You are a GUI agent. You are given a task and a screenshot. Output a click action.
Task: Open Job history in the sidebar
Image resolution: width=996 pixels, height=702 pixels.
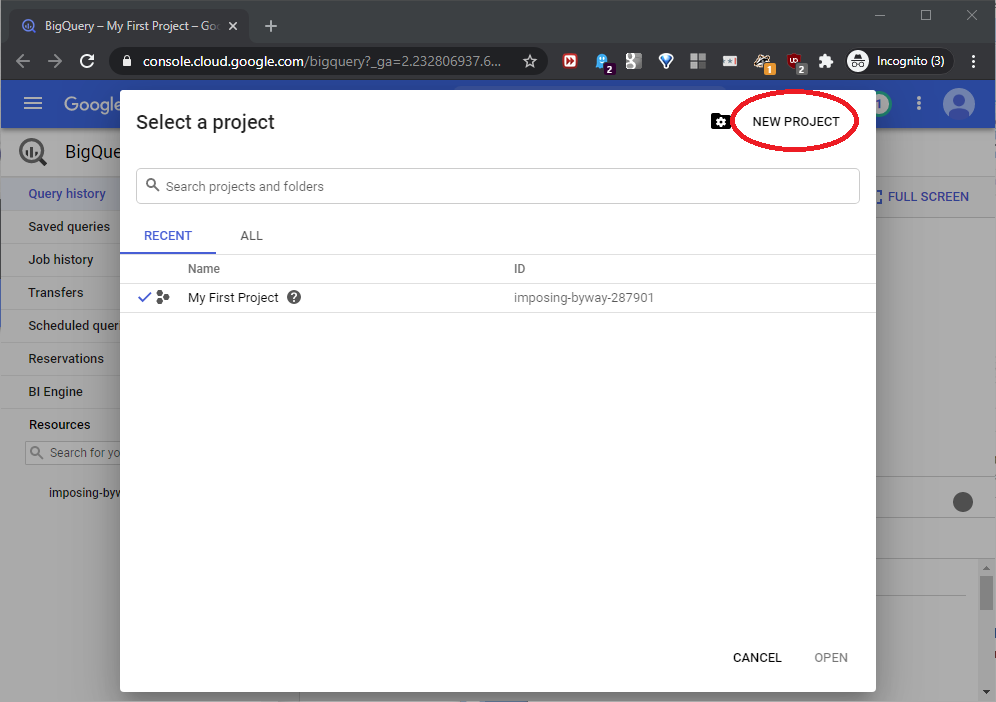coord(61,260)
